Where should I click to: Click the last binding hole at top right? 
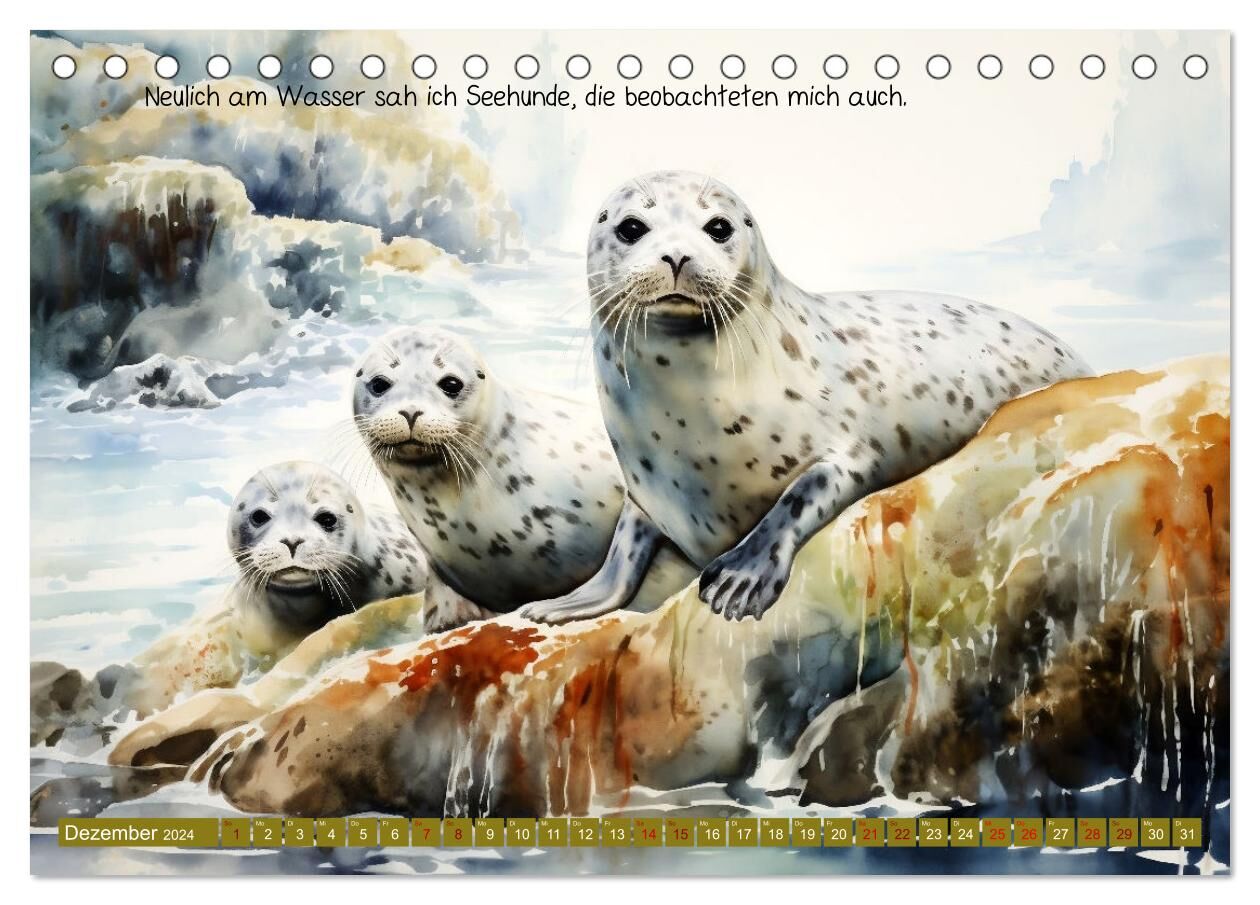pyautogui.click(x=1195, y=67)
